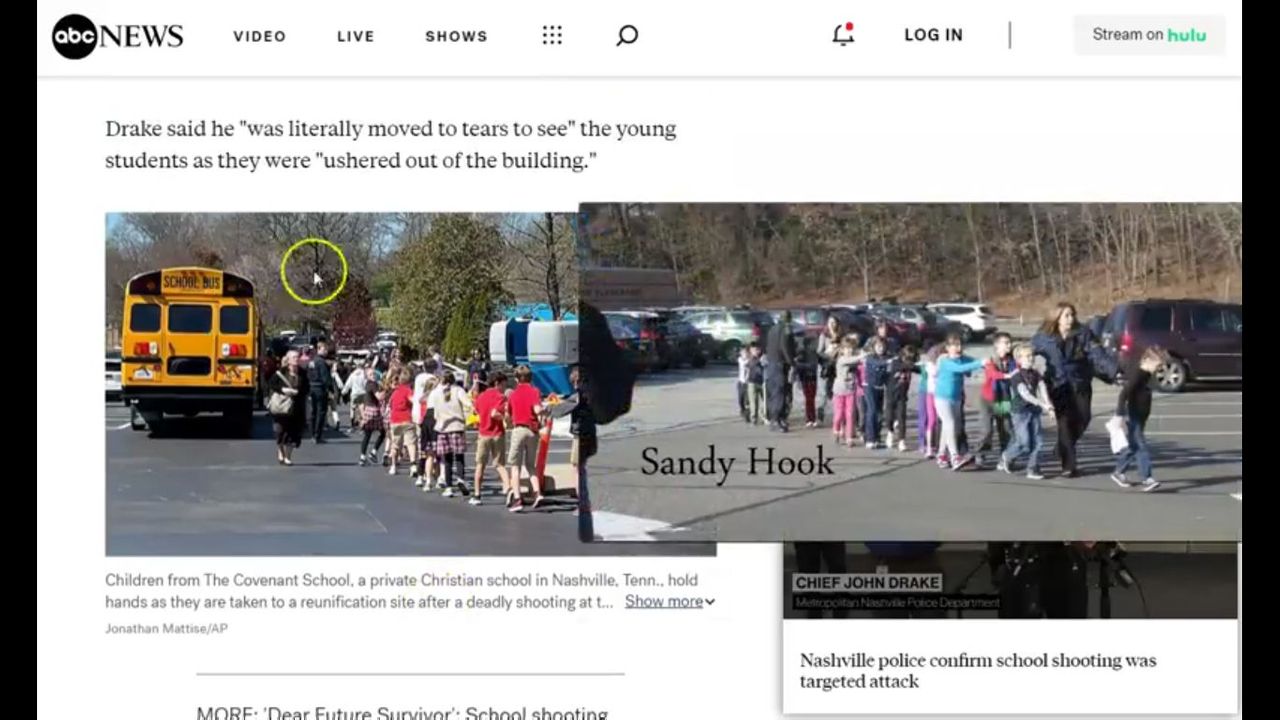1280x720 pixels.
Task: Click the Show more caption link
Action: [663, 601]
